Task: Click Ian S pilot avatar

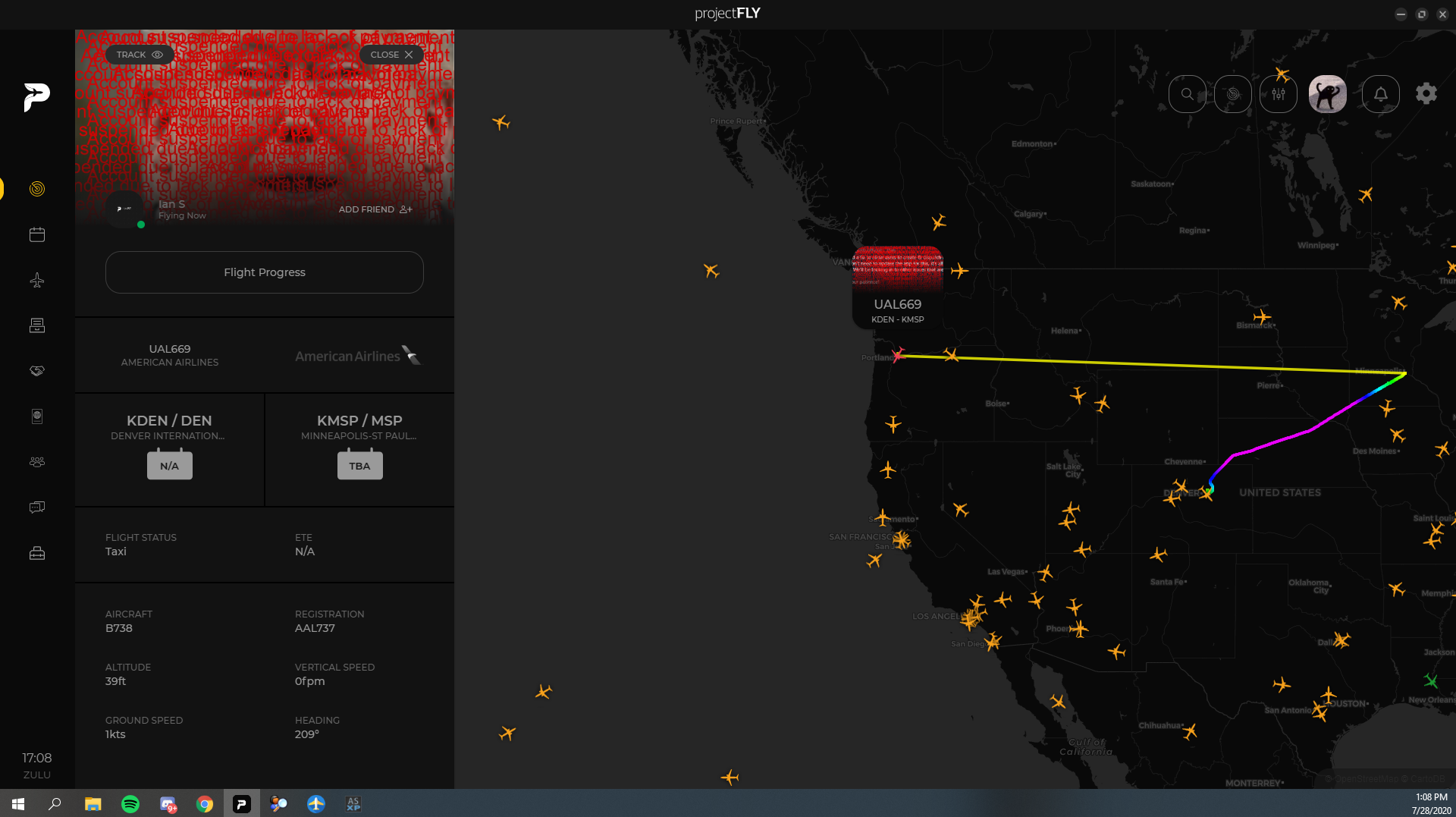Action: (124, 209)
